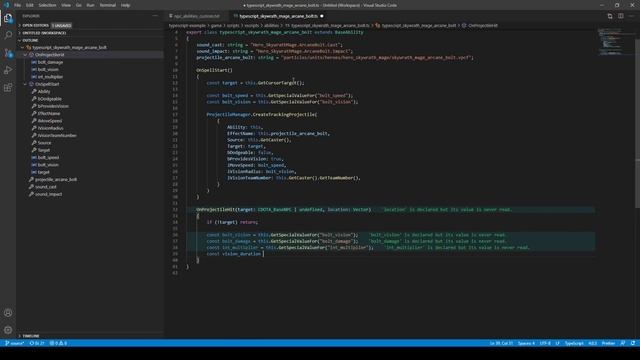This screenshot has width=640, height=360.
Task: Click the Explorer panel more actions ellipsis
Action: tap(155, 16)
